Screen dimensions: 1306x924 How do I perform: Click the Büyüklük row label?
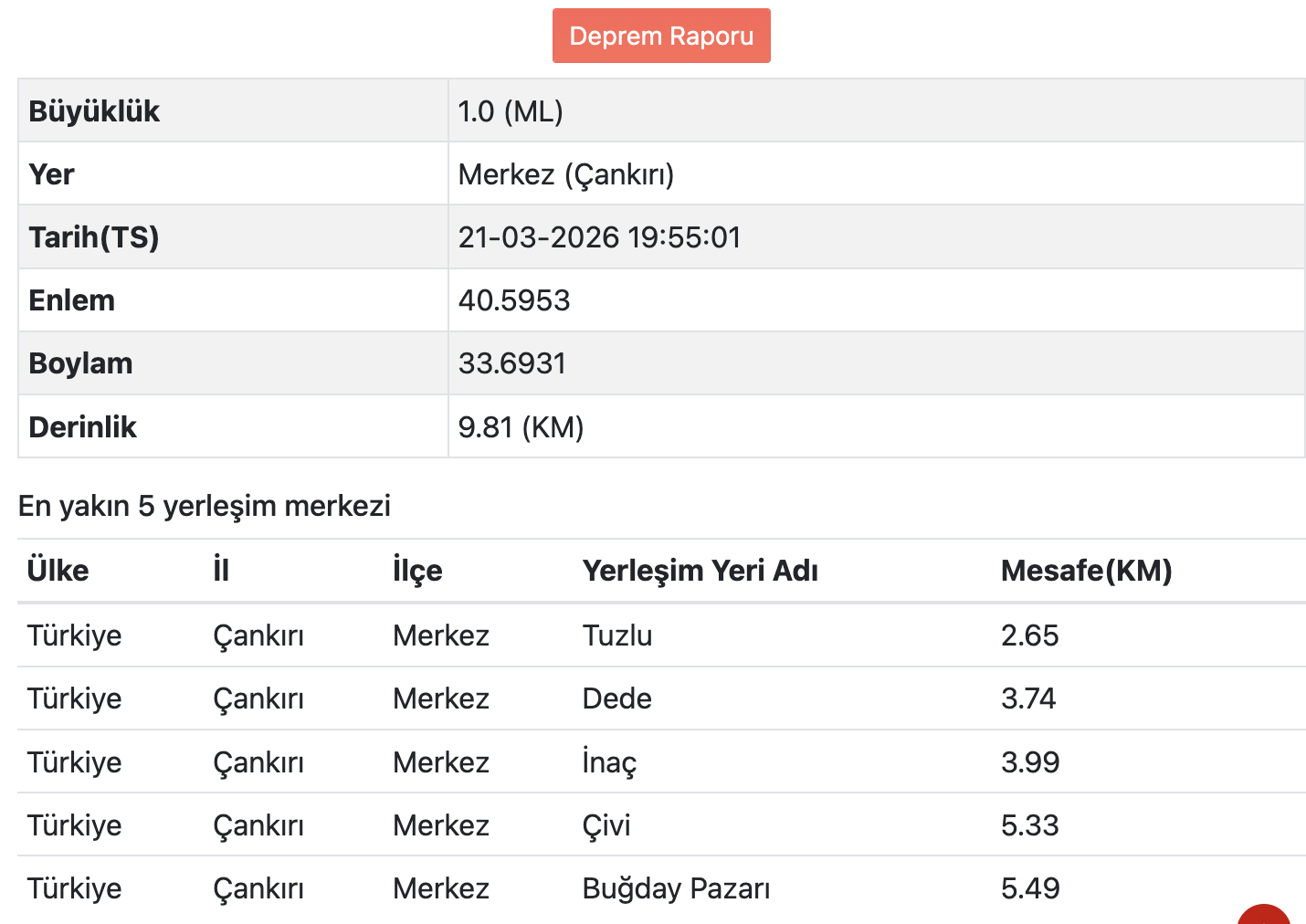pyautogui.click(x=94, y=111)
